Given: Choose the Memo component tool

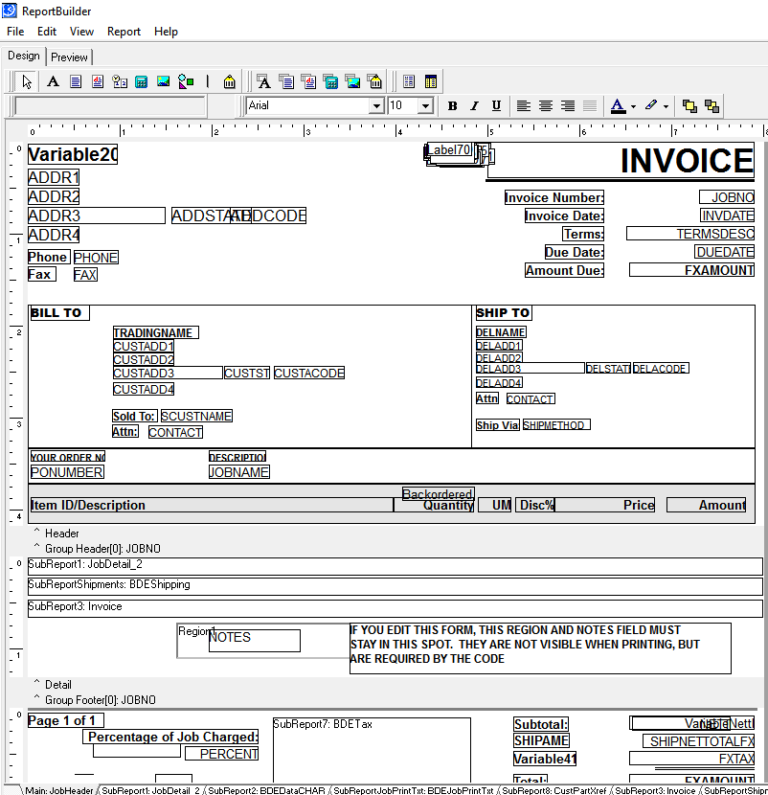Looking at the screenshot, I should point(76,82).
